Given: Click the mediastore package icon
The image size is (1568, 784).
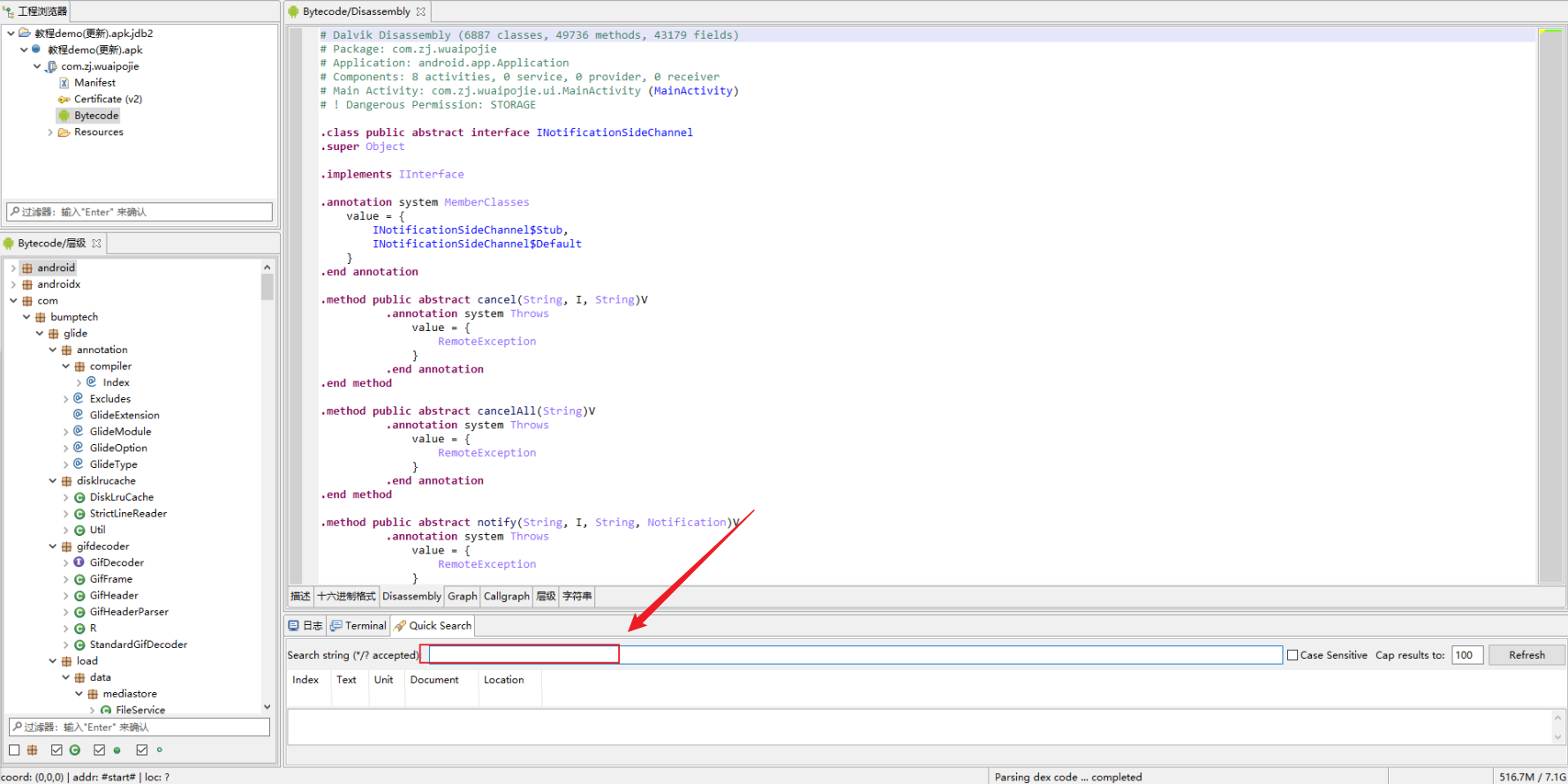Looking at the screenshot, I should click(93, 694).
